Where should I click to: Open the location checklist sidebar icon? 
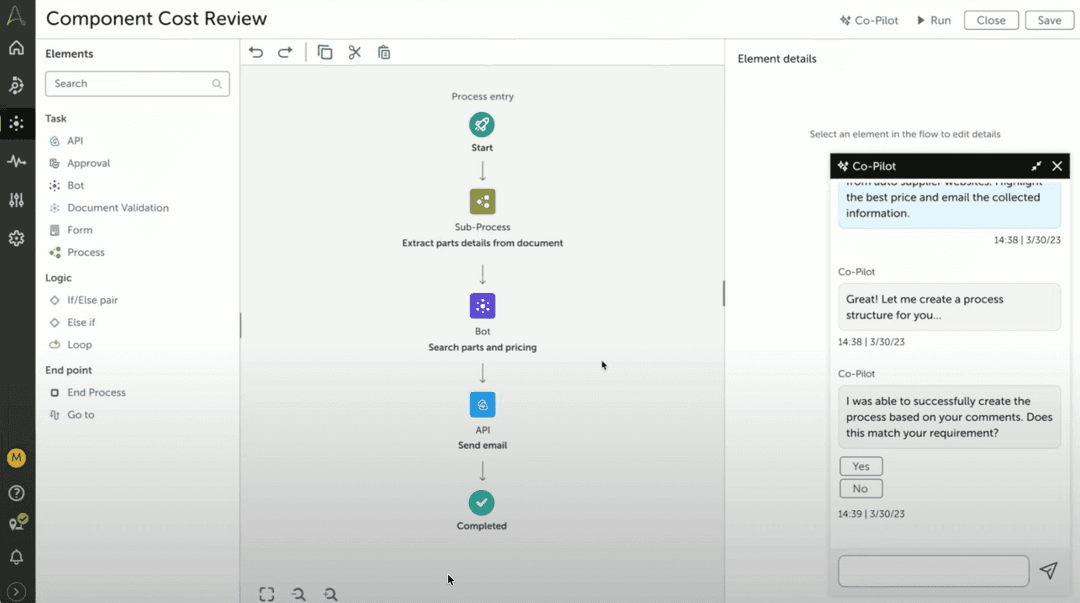[x=18, y=522]
